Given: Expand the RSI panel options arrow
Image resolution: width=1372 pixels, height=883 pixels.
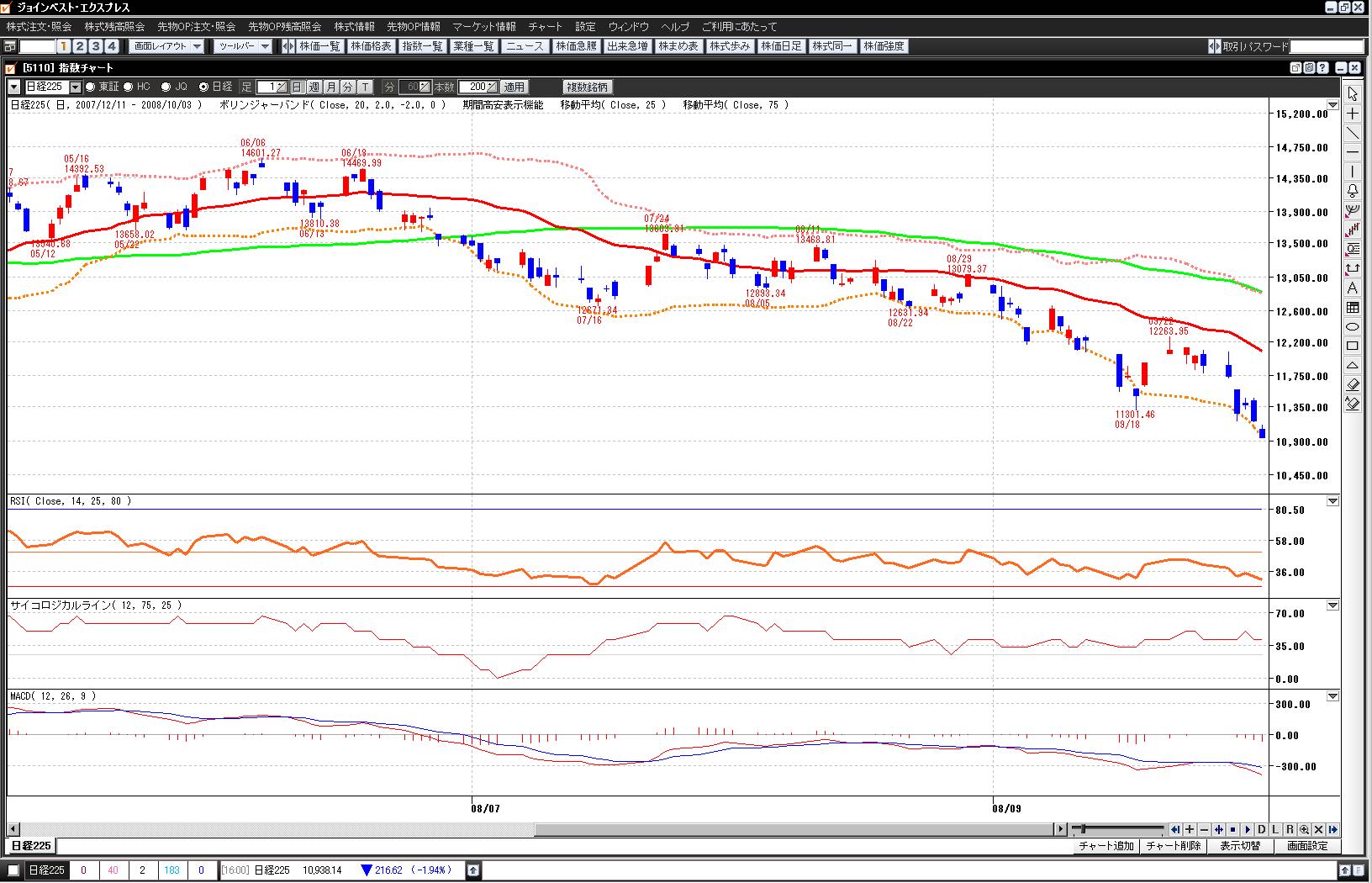Looking at the screenshot, I should tap(1332, 501).
